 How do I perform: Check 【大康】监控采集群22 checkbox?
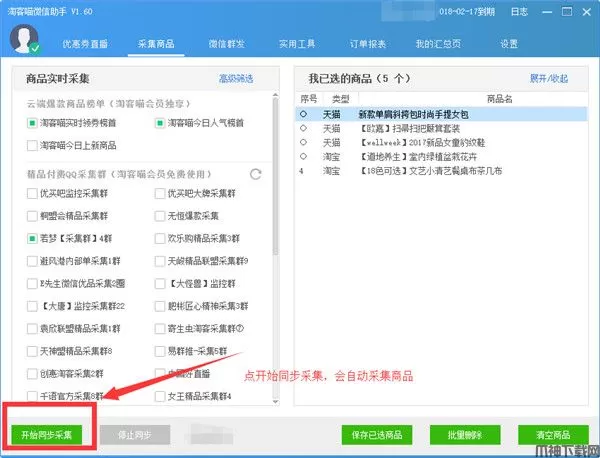[32, 306]
